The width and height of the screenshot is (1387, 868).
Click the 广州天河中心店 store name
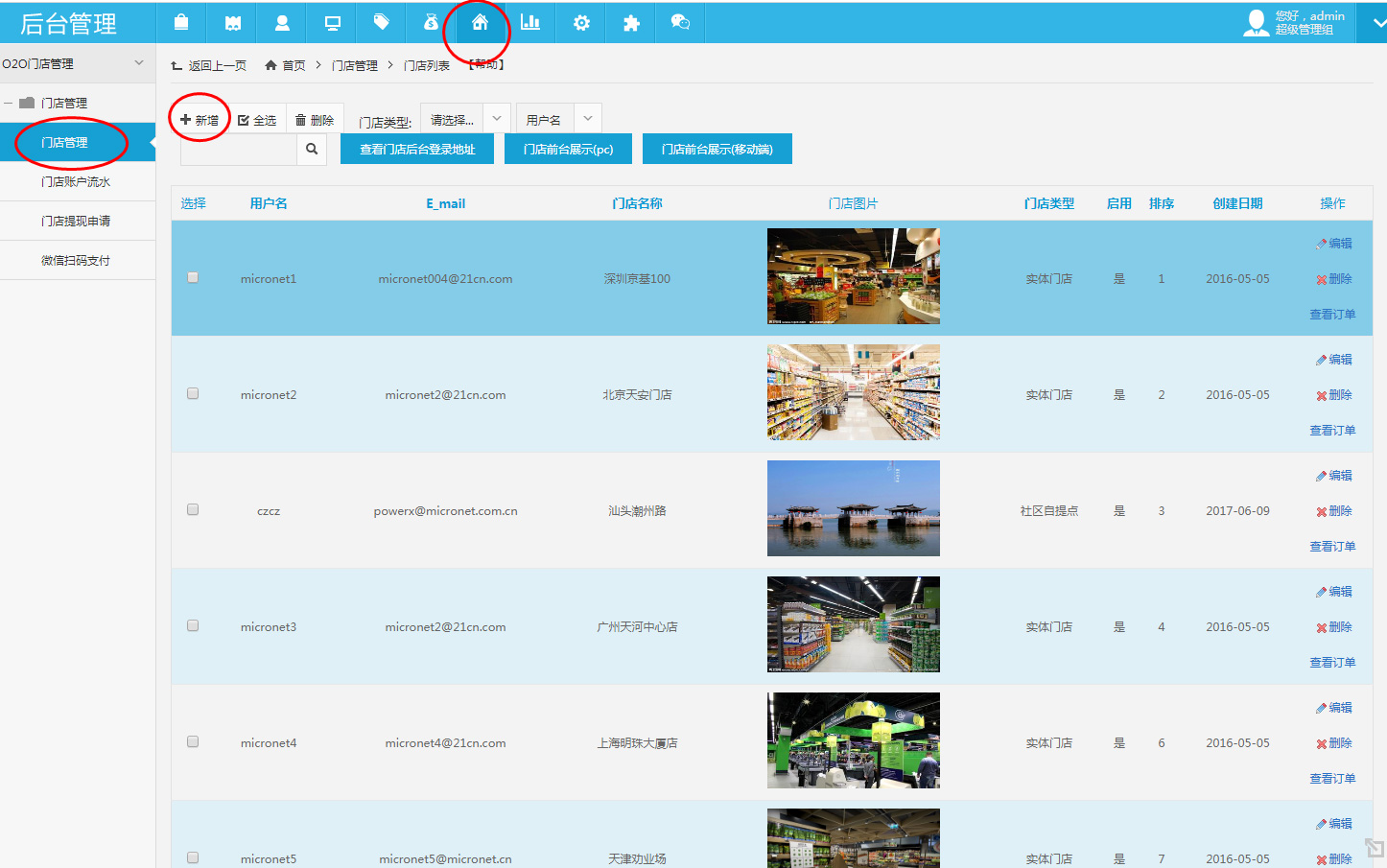pos(637,627)
